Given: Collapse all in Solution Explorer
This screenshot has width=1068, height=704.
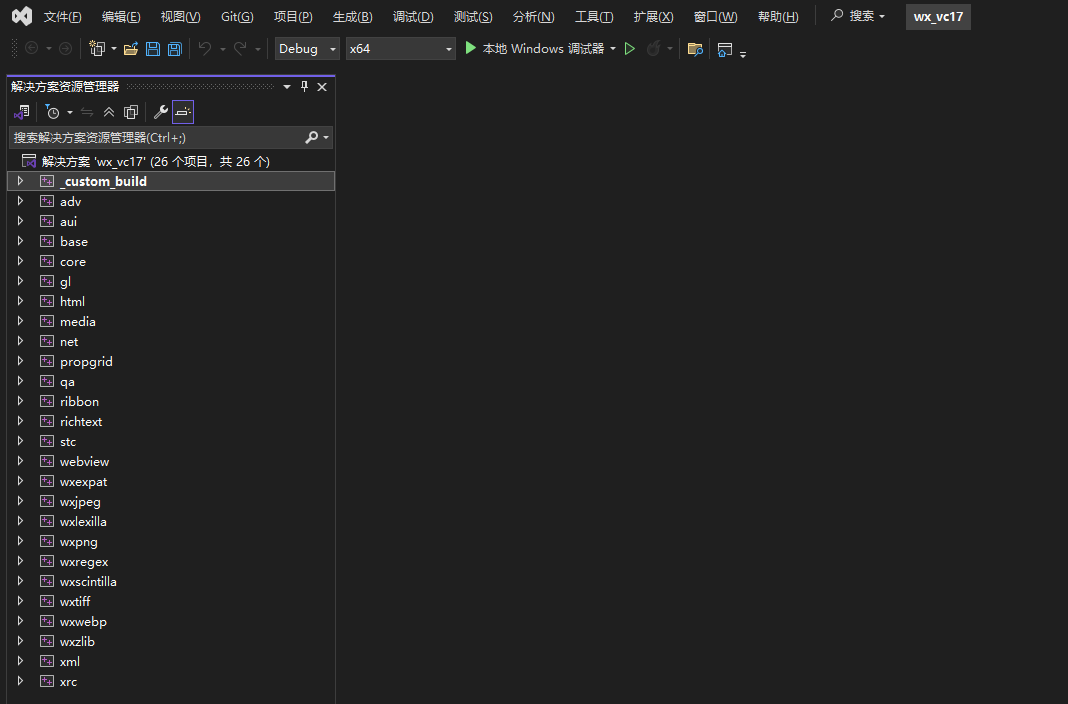Looking at the screenshot, I should [109, 112].
